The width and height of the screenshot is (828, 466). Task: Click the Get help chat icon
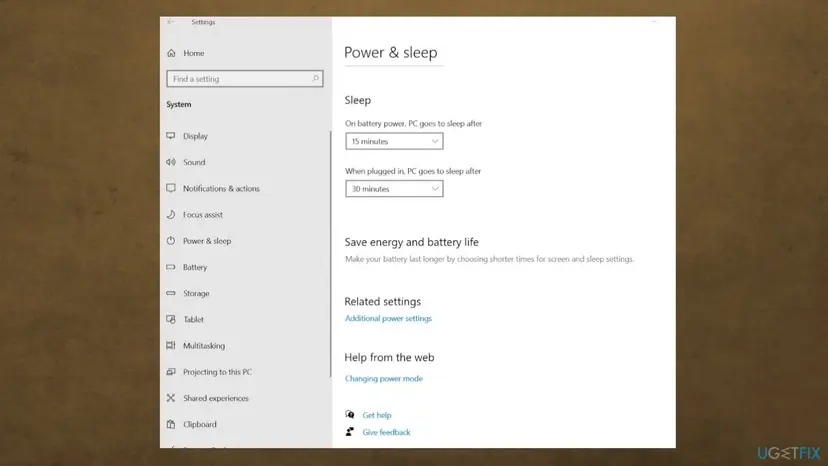350,414
